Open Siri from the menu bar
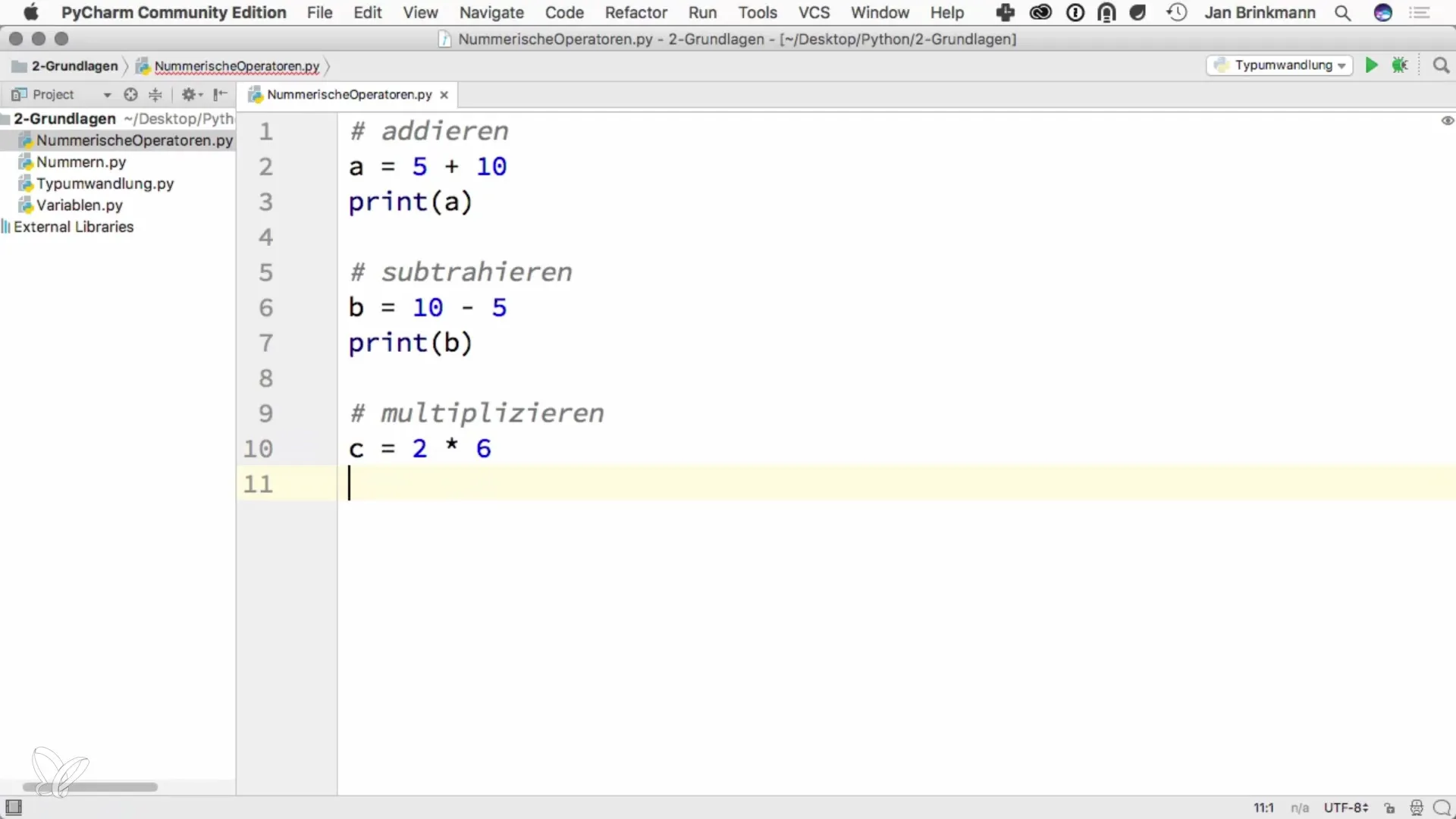The height and width of the screenshot is (819, 1456). [x=1383, y=13]
